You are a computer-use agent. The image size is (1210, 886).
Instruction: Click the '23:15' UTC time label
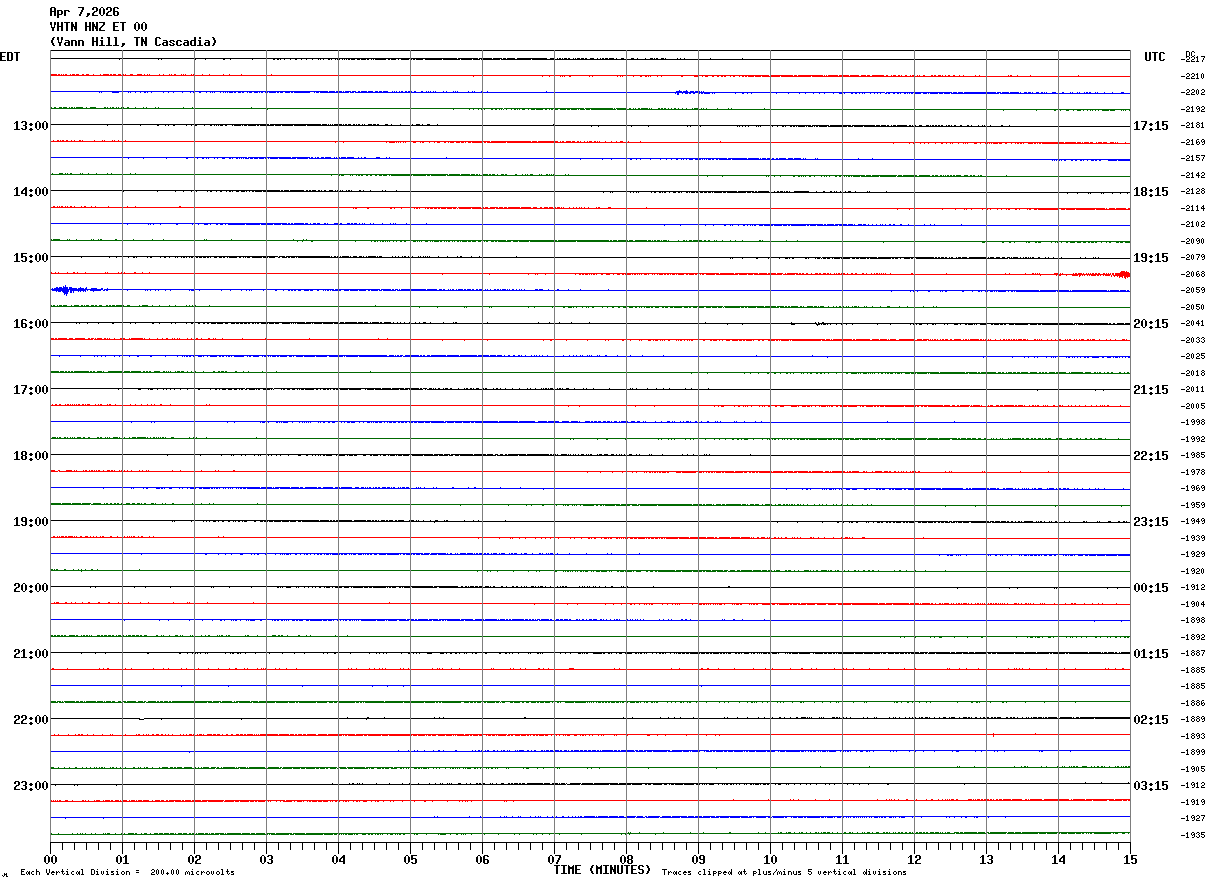pyautogui.click(x=1150, y=522)
